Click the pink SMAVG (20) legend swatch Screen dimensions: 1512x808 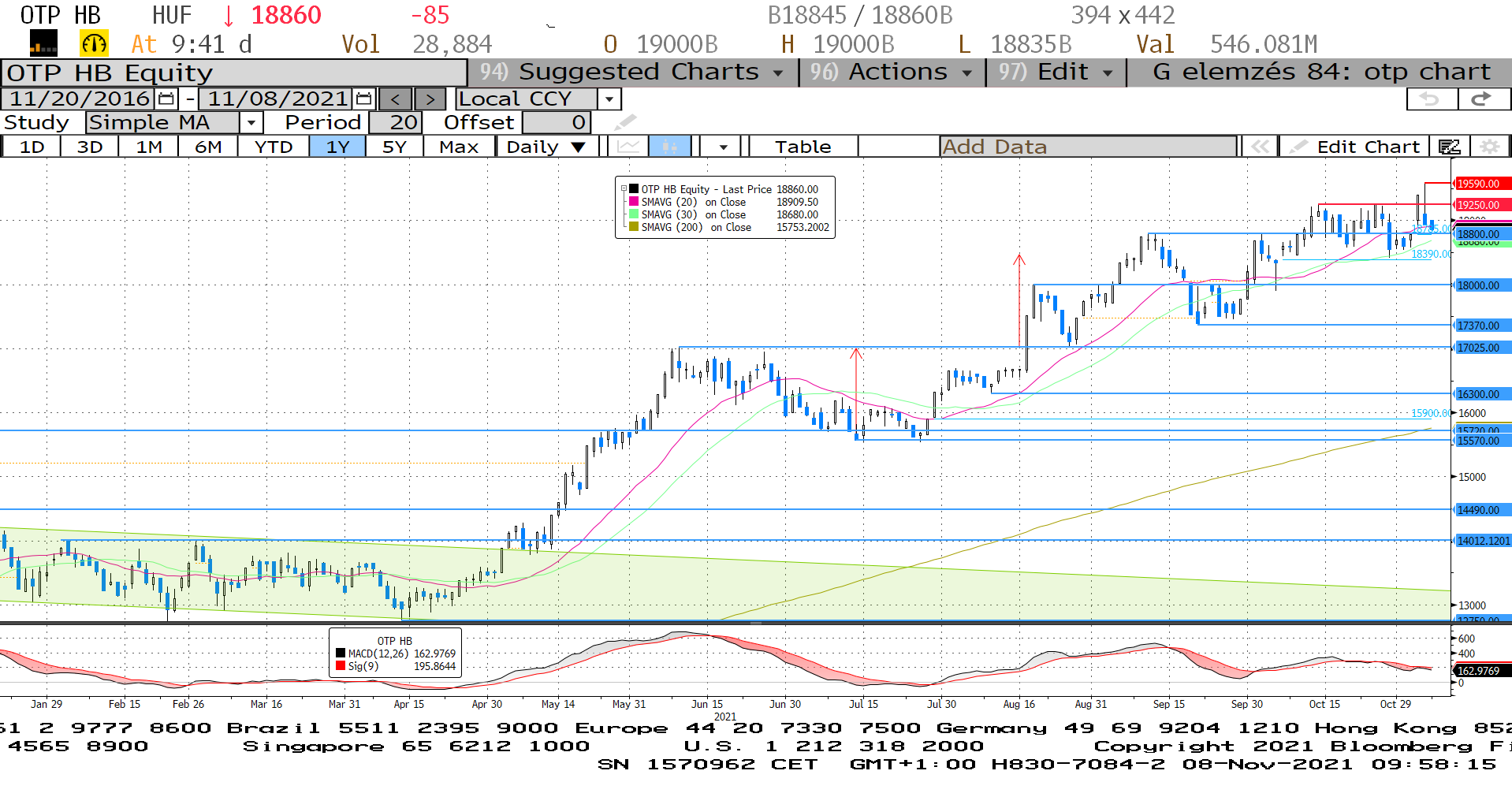[633, 202]
